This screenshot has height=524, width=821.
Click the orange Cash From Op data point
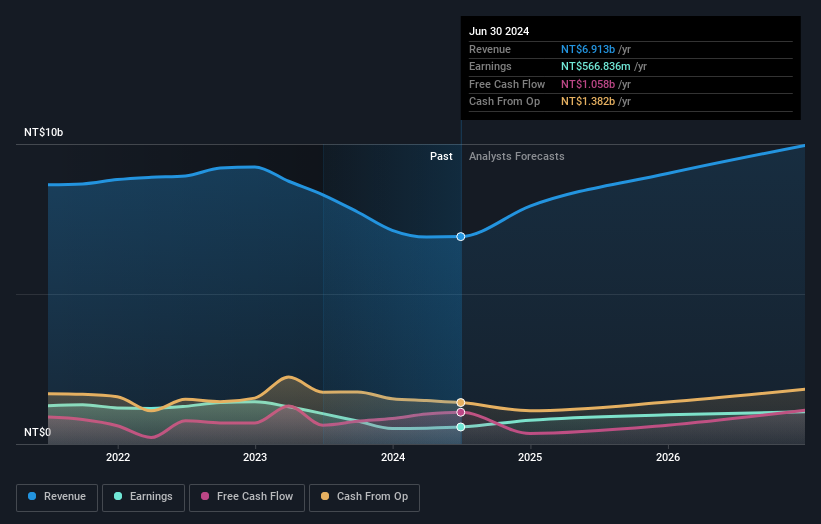pos(461,403)
